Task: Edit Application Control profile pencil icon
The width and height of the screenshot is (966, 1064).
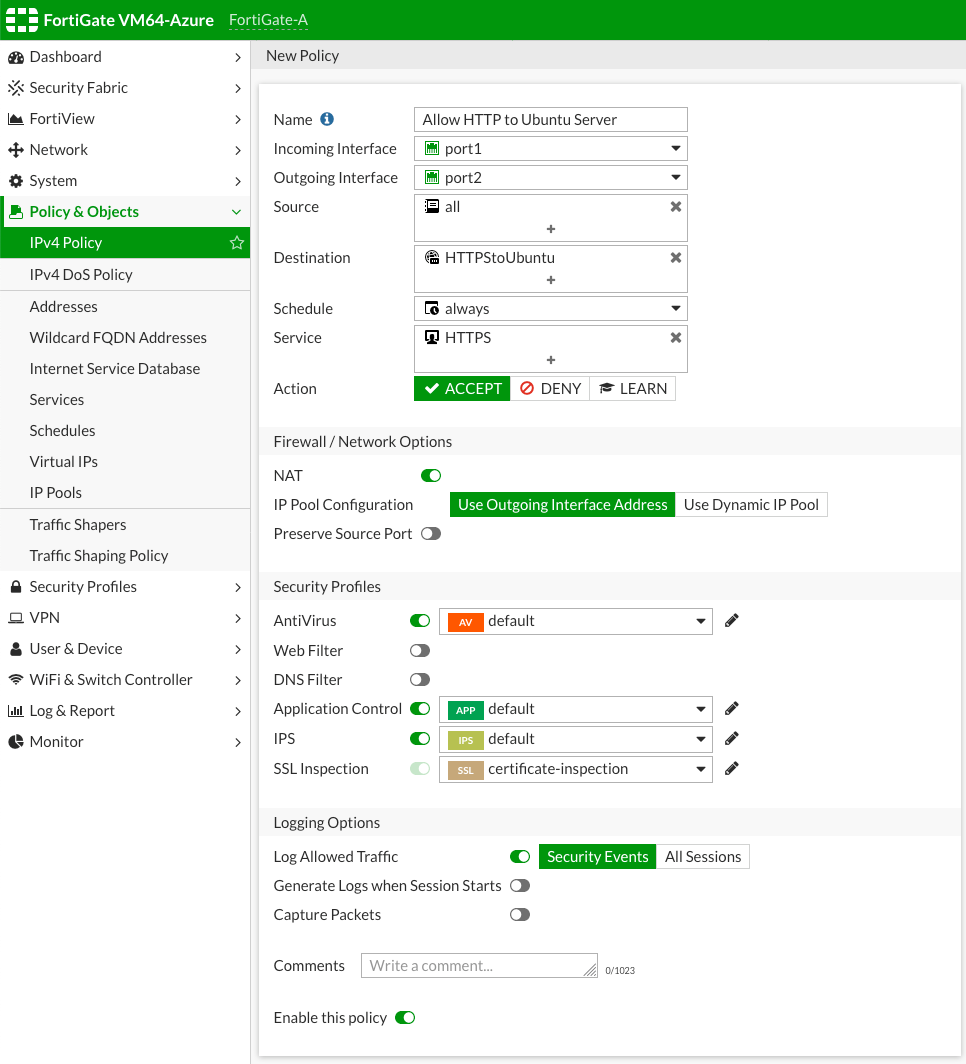Action: (731, 709)
